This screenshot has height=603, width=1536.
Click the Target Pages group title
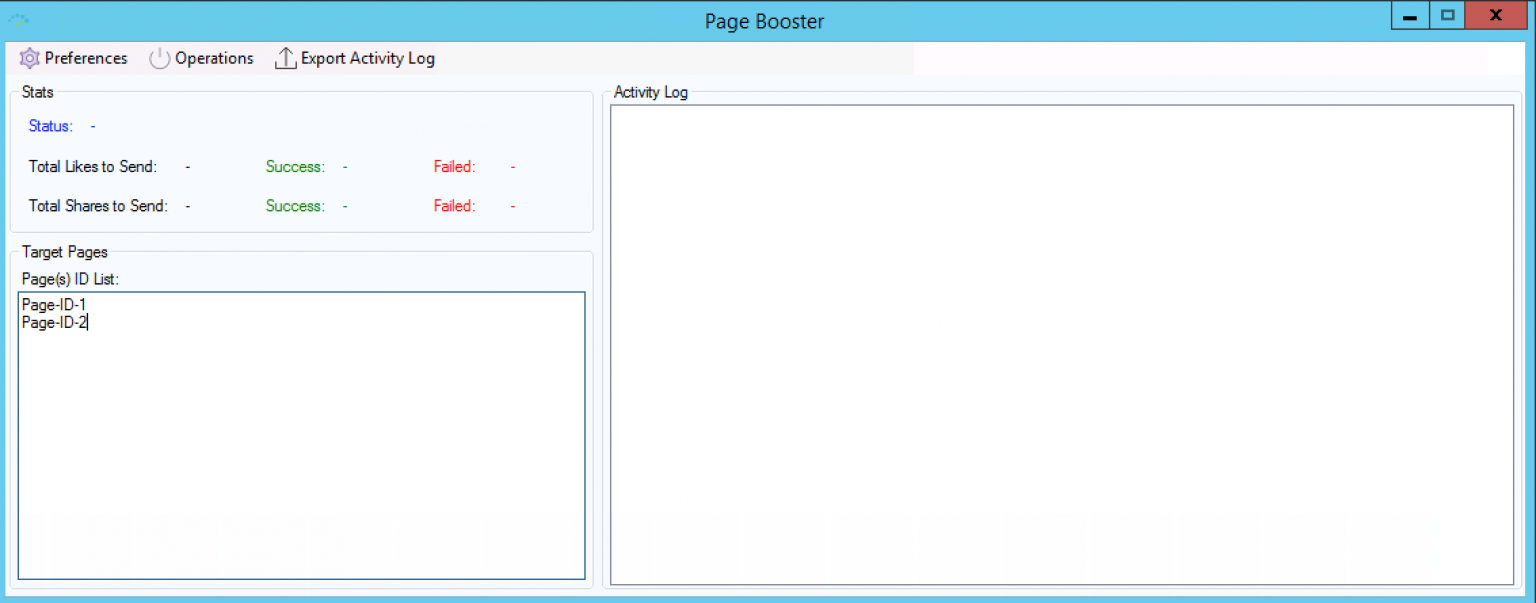[65, 252]
